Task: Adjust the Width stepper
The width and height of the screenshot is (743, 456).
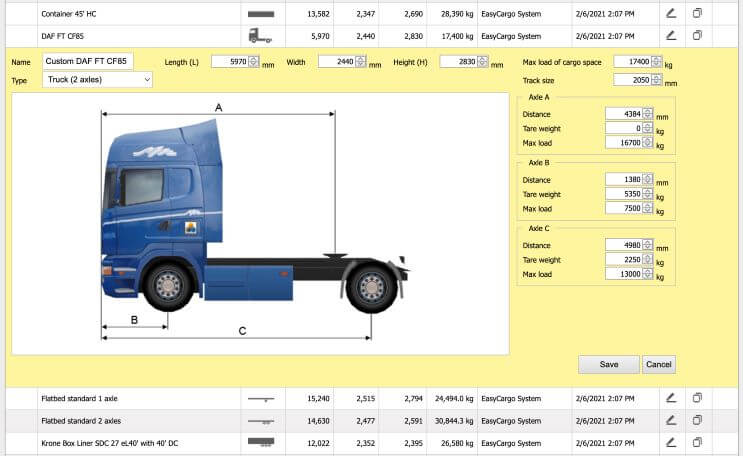Action: pos(361,62)
